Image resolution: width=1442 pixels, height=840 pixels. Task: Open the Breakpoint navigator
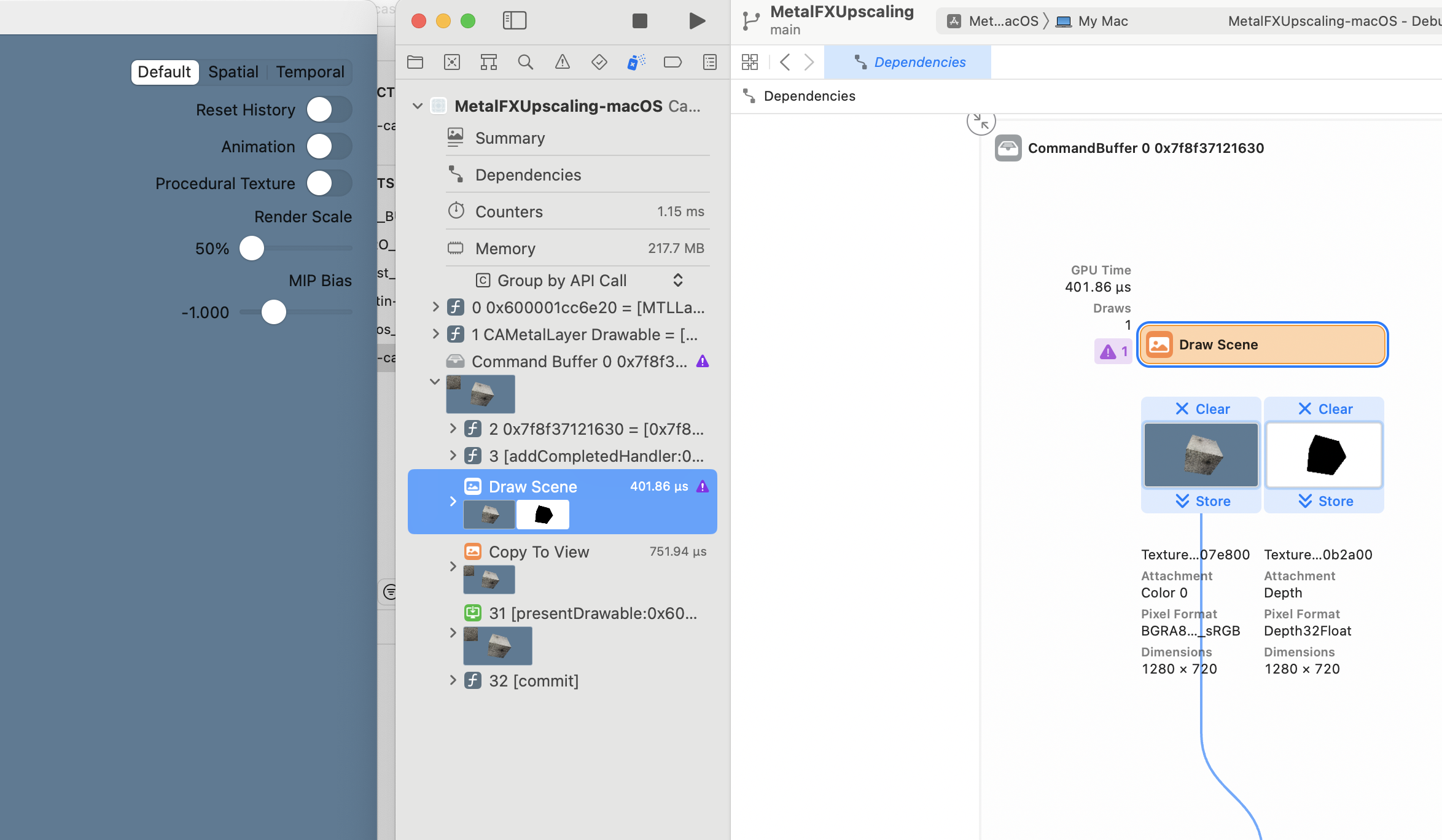(x=672, y=62)
